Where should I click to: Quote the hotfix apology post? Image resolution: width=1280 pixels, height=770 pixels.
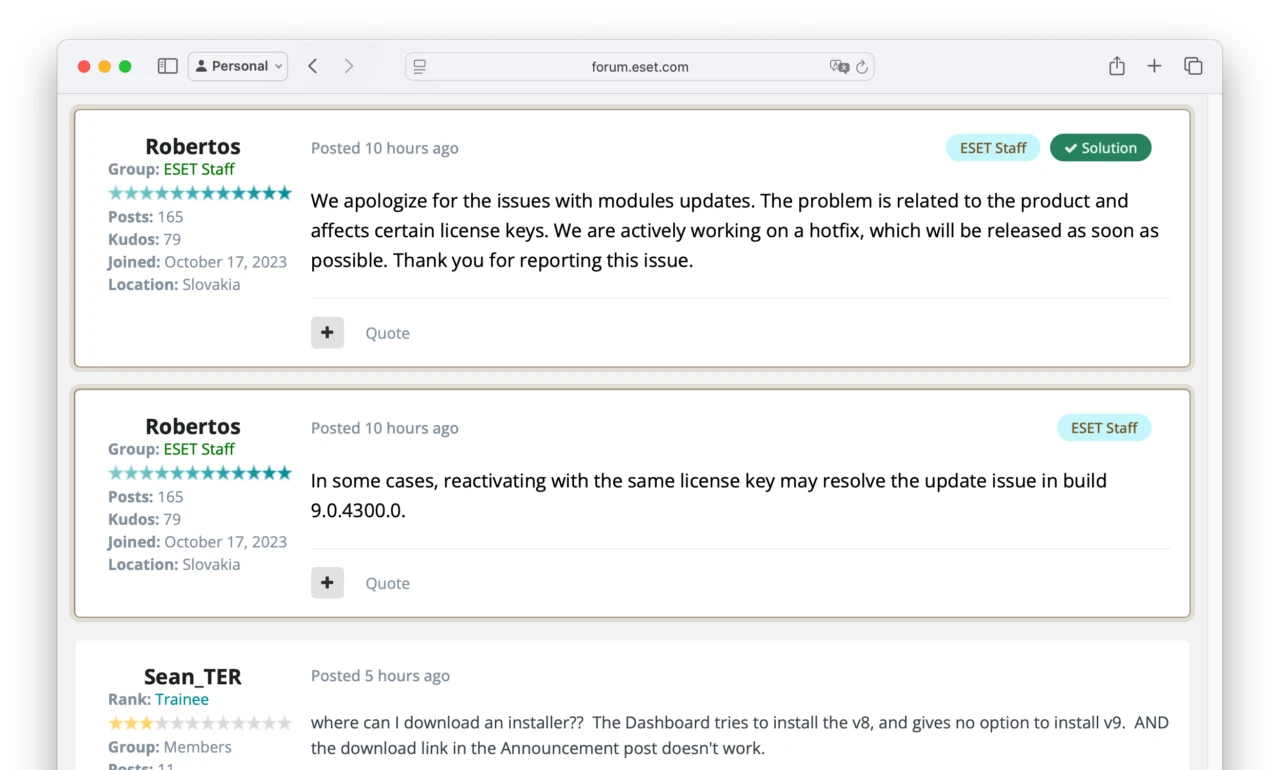tap(387, 334)
